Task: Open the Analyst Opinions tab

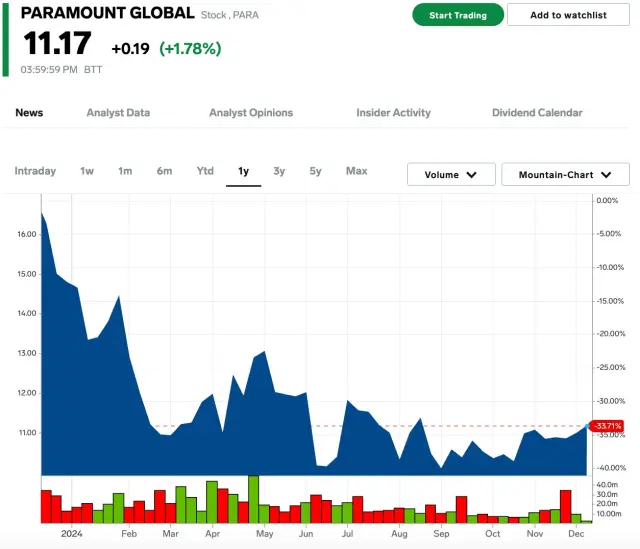Action: click(x=251, y=113)
